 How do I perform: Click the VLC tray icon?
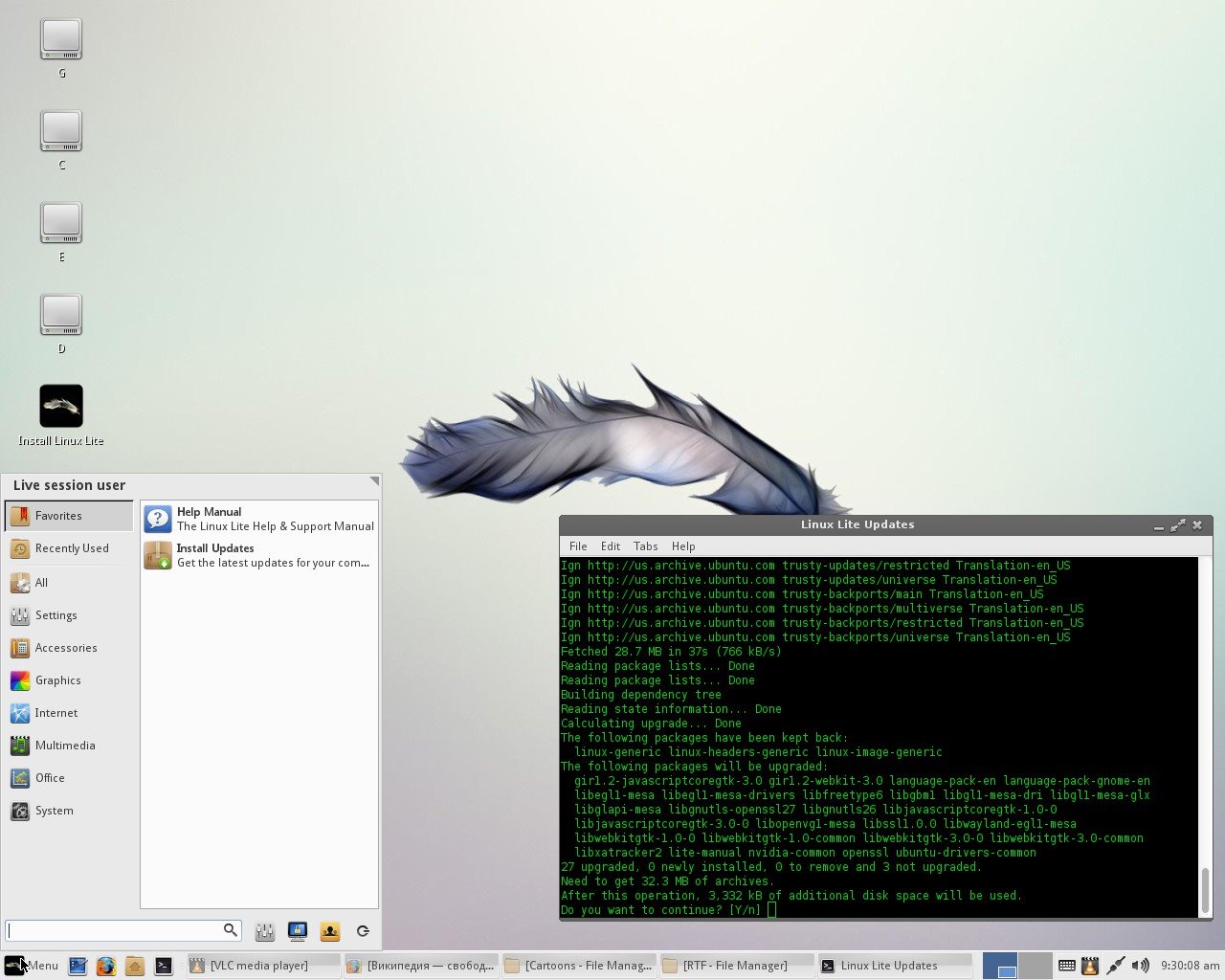click(1089, 966)
